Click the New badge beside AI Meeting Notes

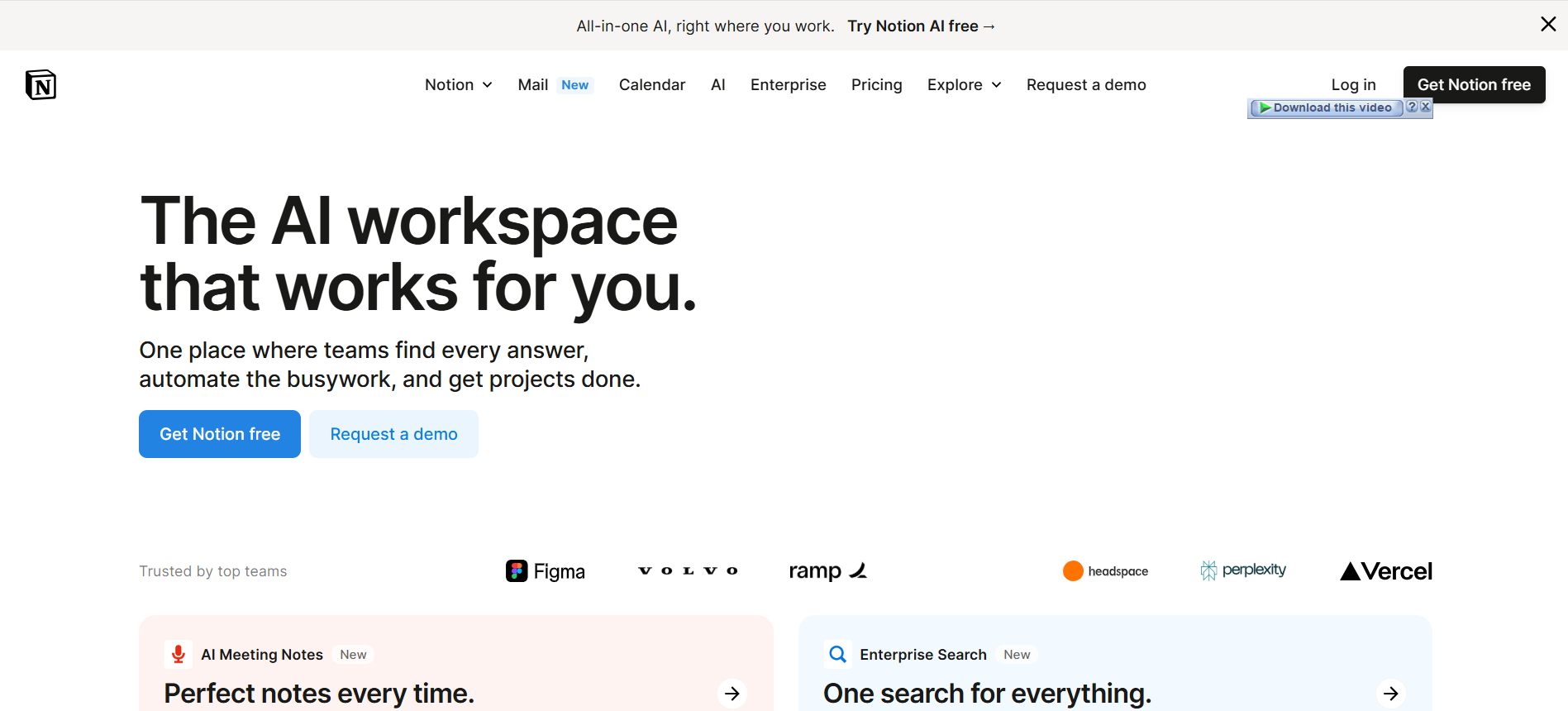click(353, 654)
